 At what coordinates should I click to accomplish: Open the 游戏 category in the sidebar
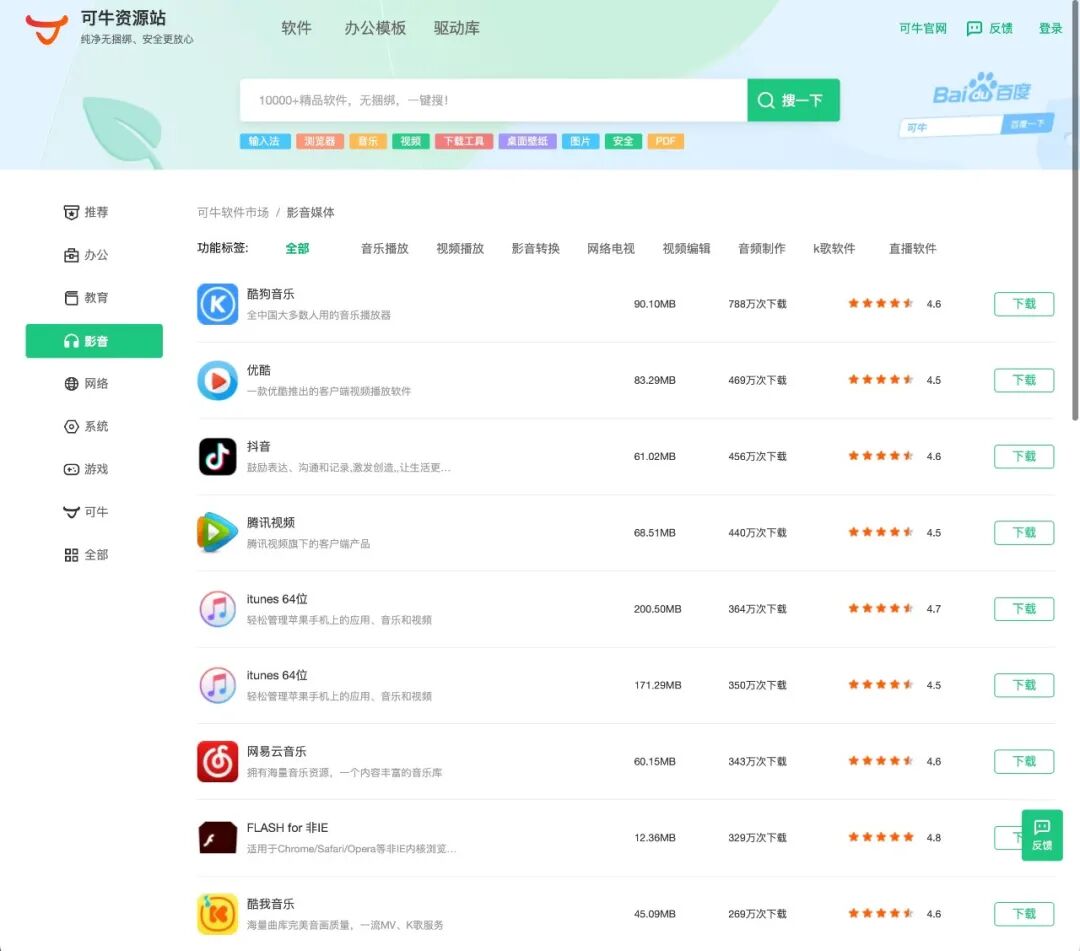[94, 468]
